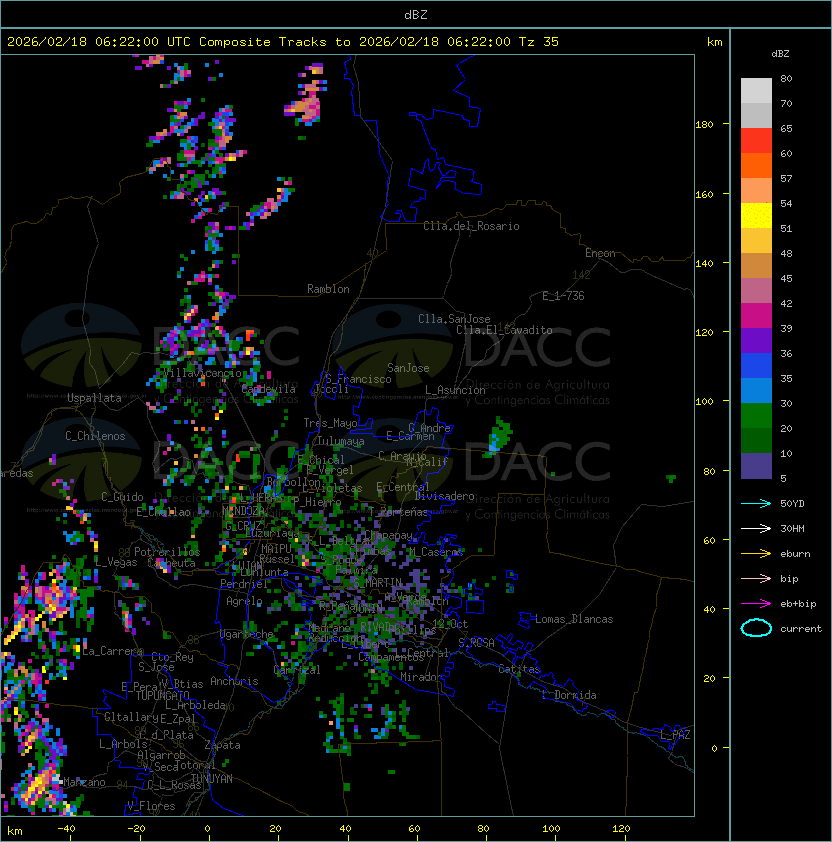Pick the light gray swatch below 80
Screen dimensions: 832x842
[x=756, y=91]
